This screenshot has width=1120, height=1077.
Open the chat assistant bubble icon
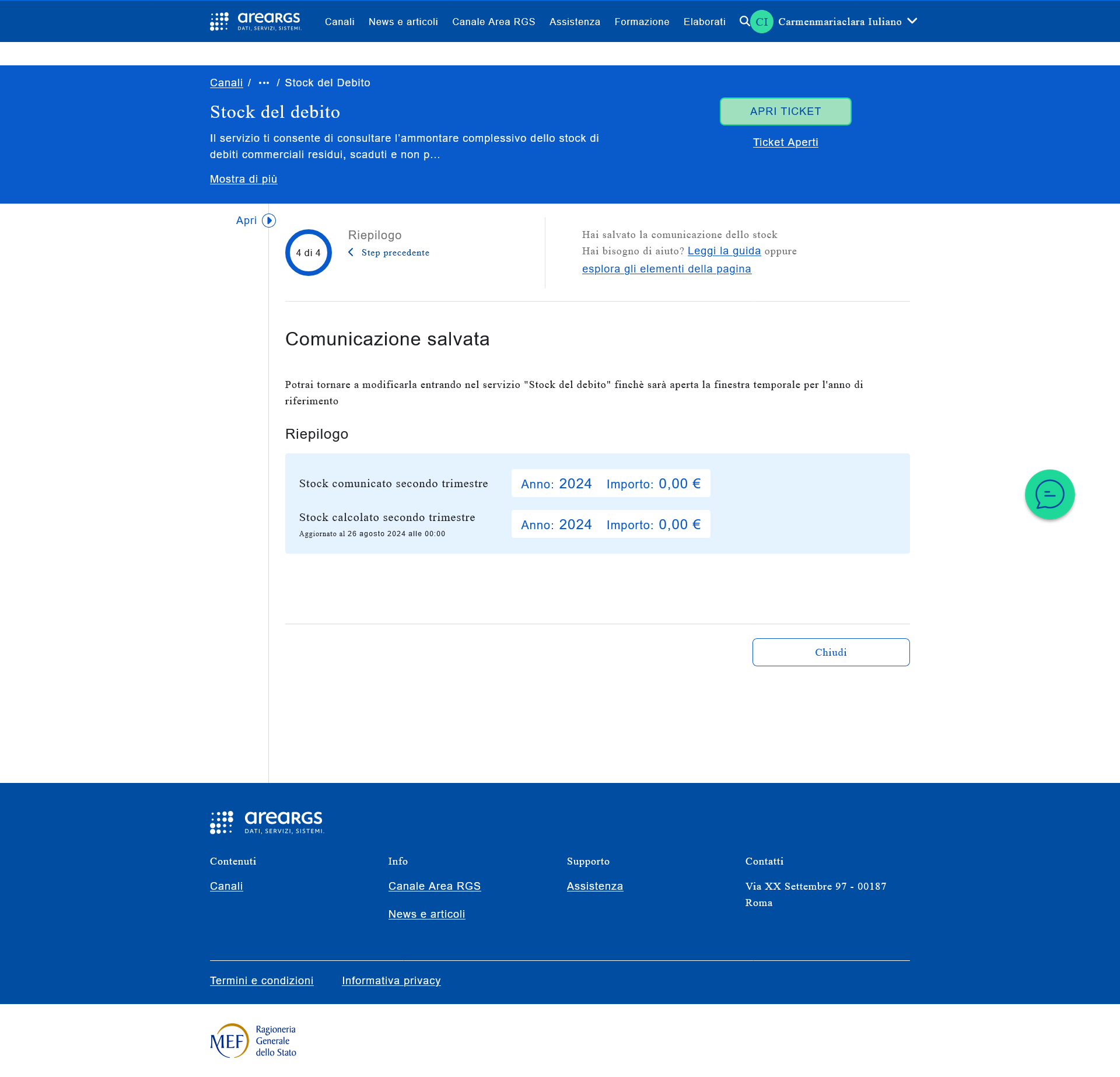point(1049,495)
